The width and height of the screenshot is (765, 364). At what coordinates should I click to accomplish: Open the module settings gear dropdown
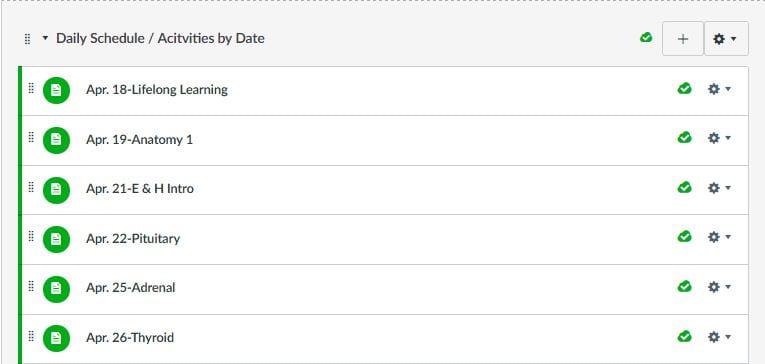(725, 39)
